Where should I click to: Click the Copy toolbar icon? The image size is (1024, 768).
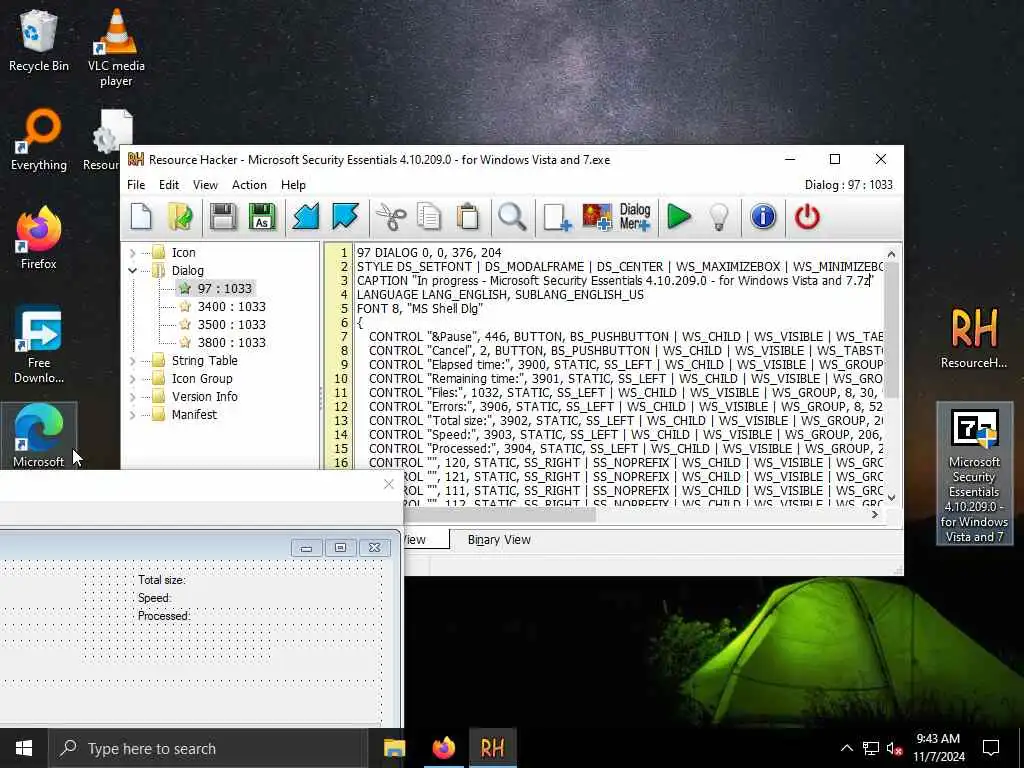coord(429,217)
